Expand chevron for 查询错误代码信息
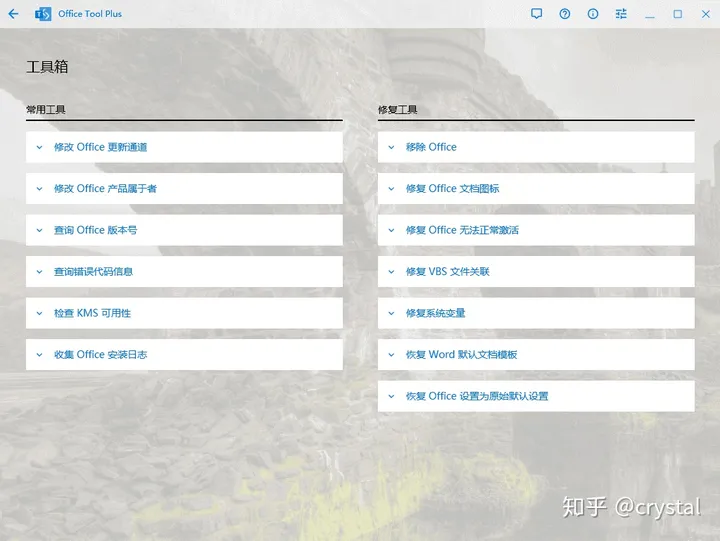This screenshot has width=720, height=541. (x=39, y=272)
